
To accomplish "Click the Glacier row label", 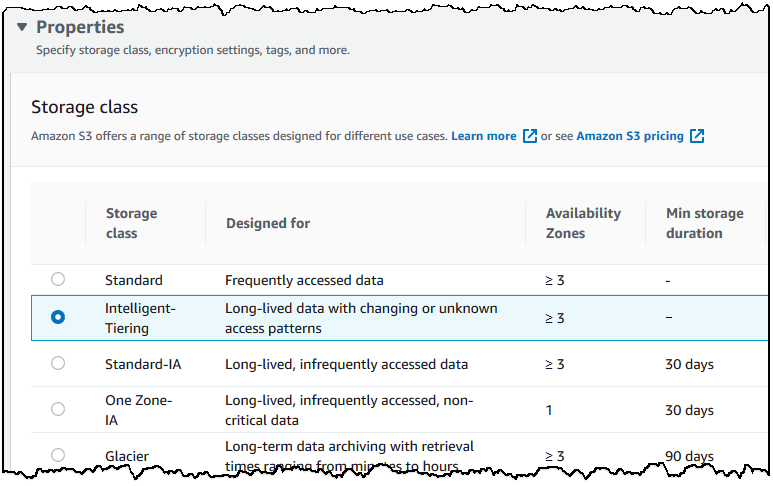I will tap(127, 456).
